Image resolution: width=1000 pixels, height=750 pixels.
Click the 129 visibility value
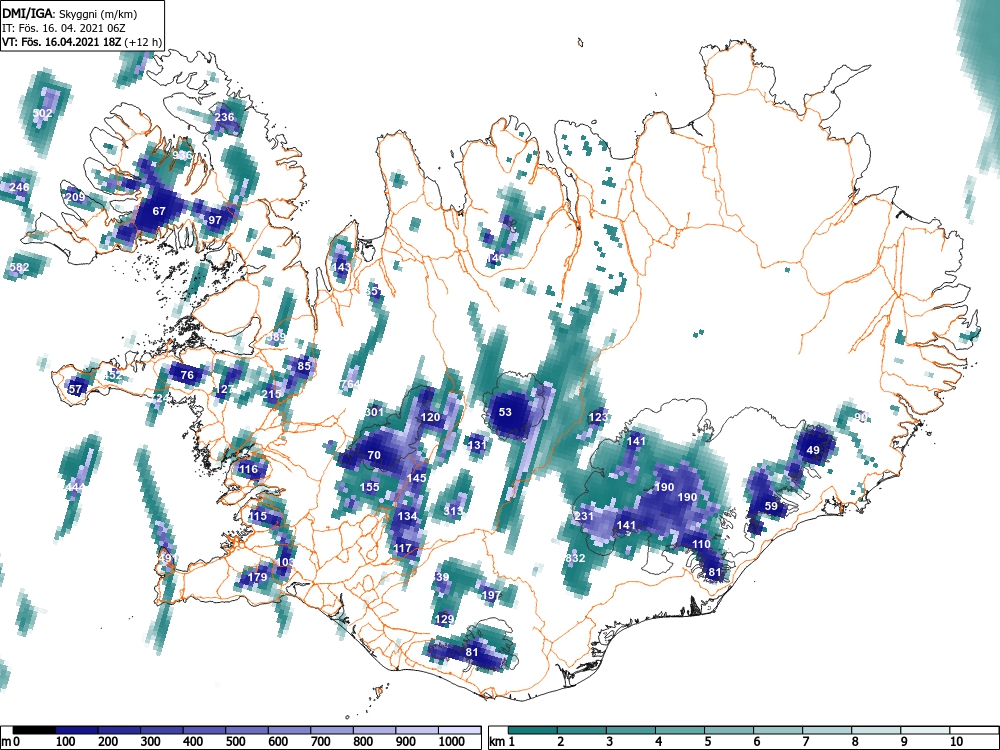click(x=444, y=619)
